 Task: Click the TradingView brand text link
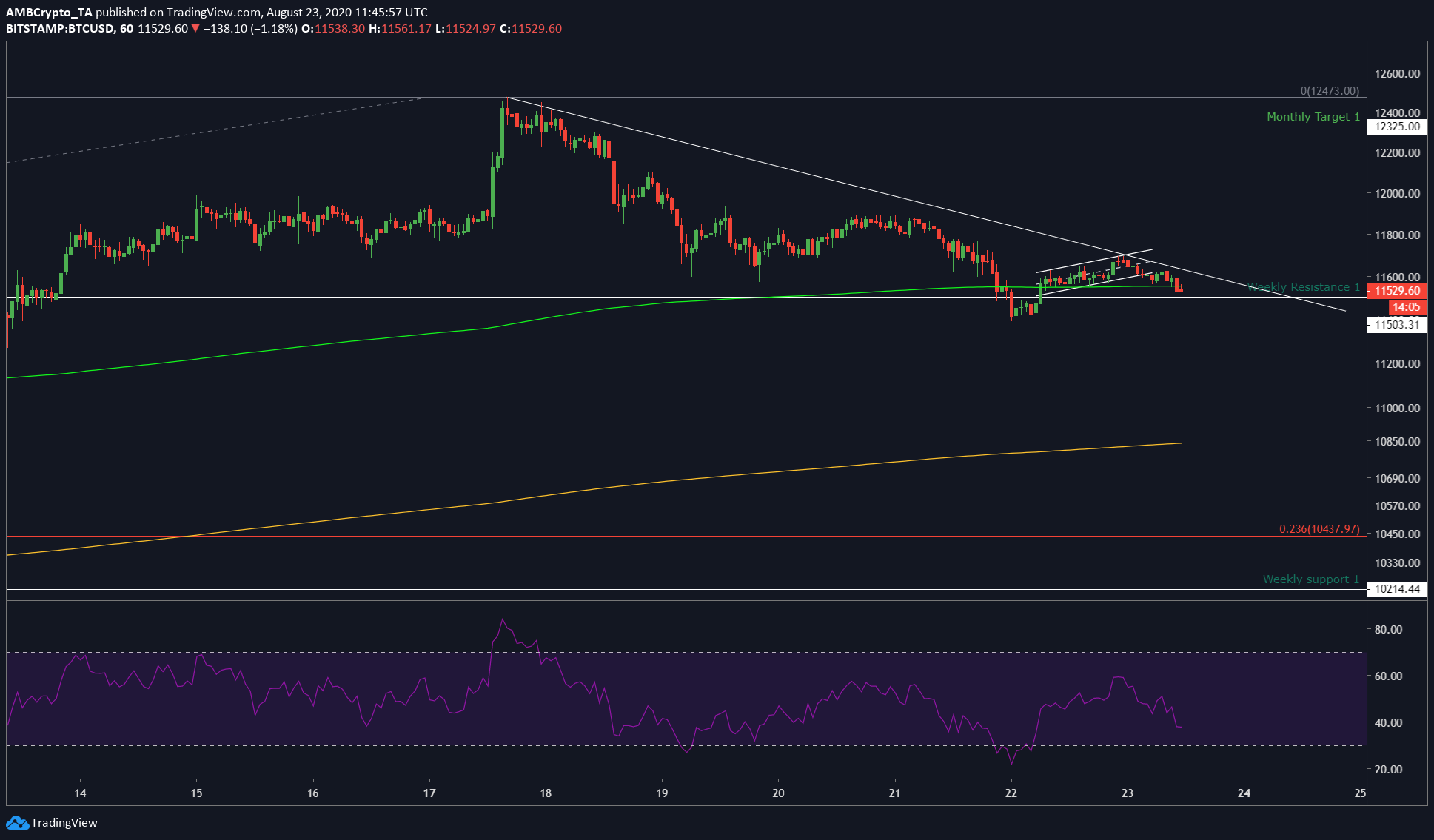pos(64,822)
